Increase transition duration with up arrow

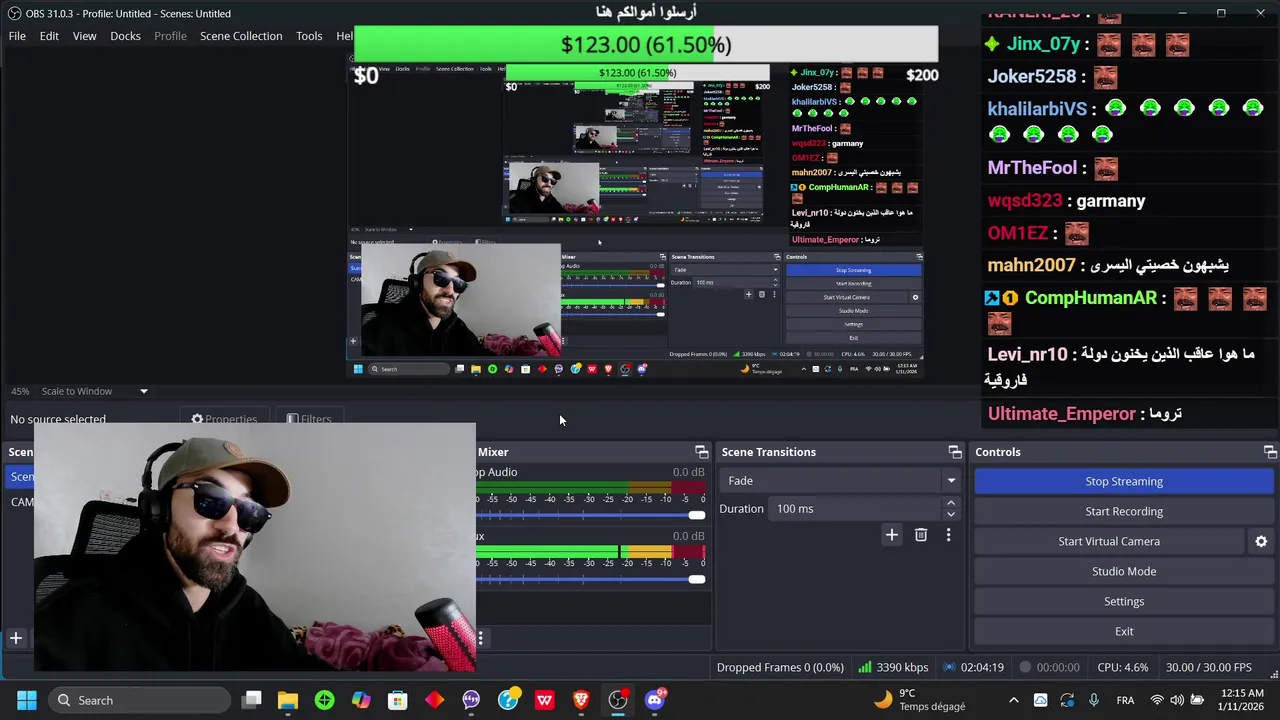(951, 503)
